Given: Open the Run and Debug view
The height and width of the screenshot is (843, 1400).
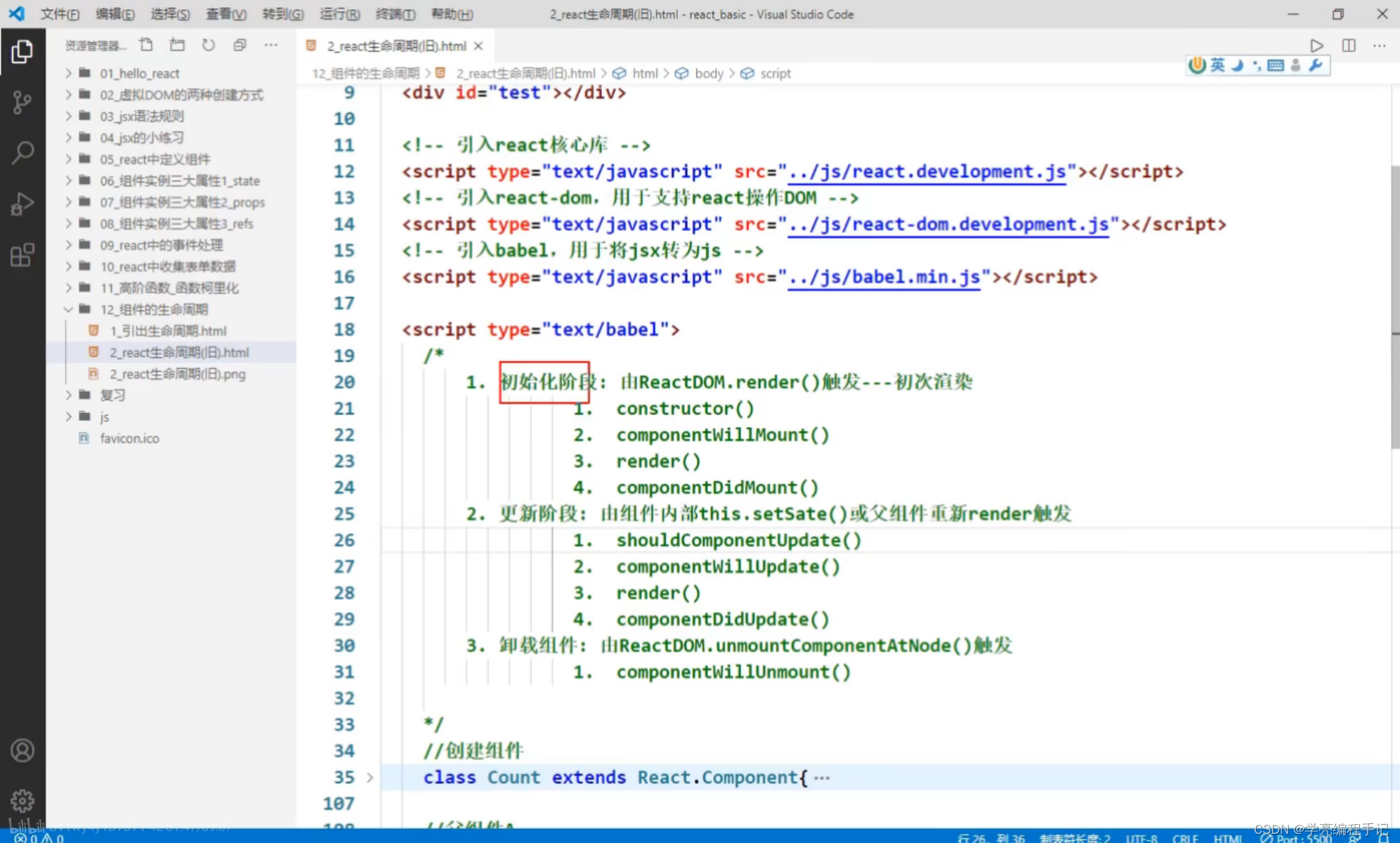Looking at the screenshot, I should pyautogui.click(x=22, y=204).
